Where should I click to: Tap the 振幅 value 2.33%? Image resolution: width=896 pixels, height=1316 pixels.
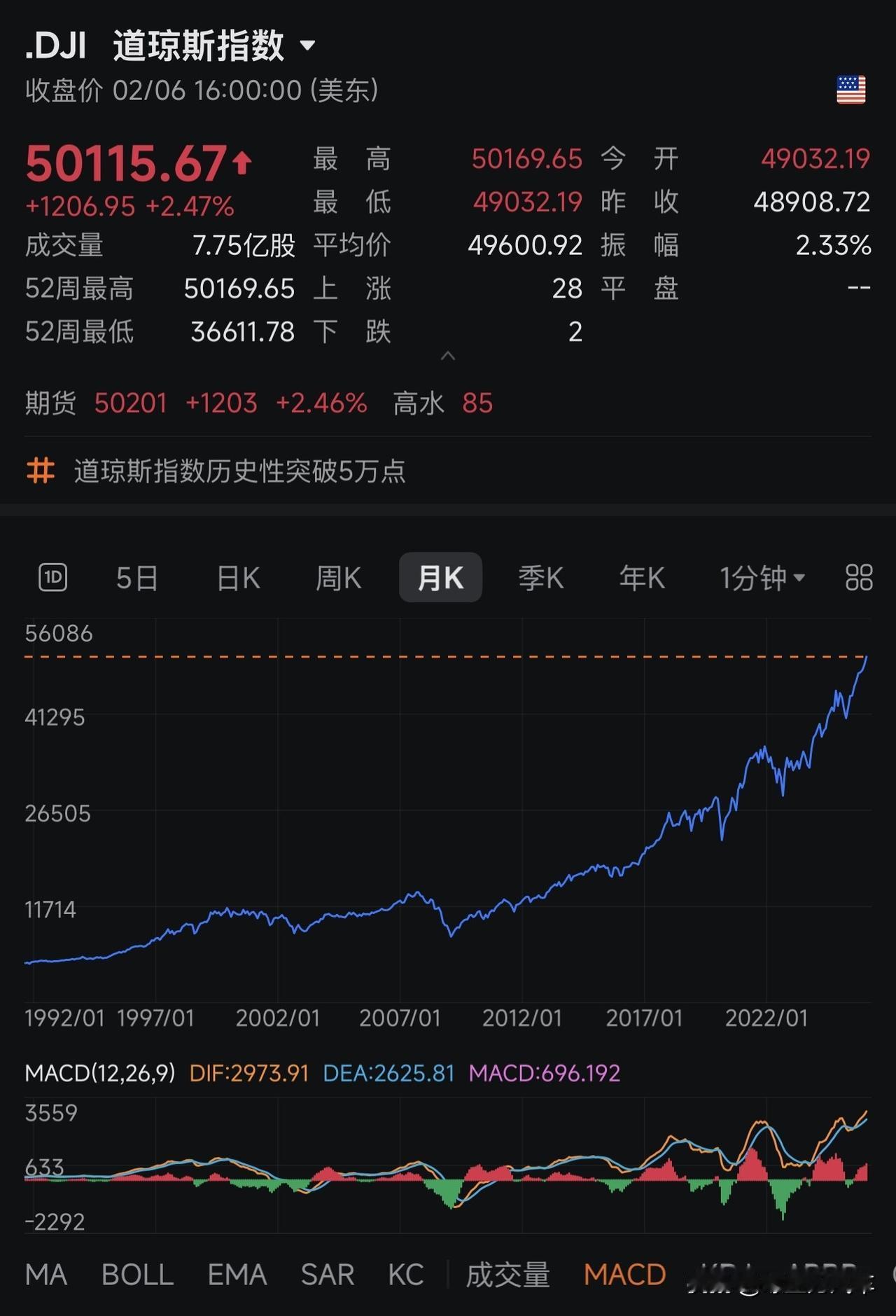point(834,245)
